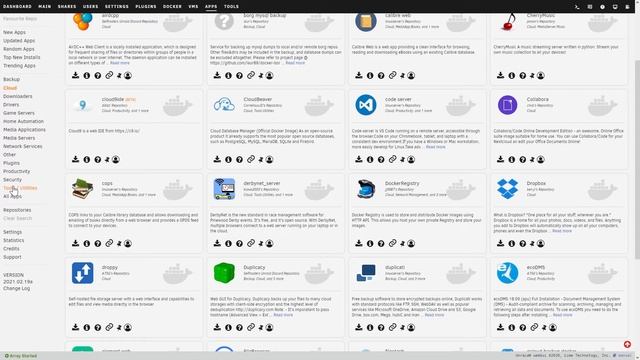Screen dimensions: 640x360
Task: Open the terminal icon in top bar
Action: (577, 7)
